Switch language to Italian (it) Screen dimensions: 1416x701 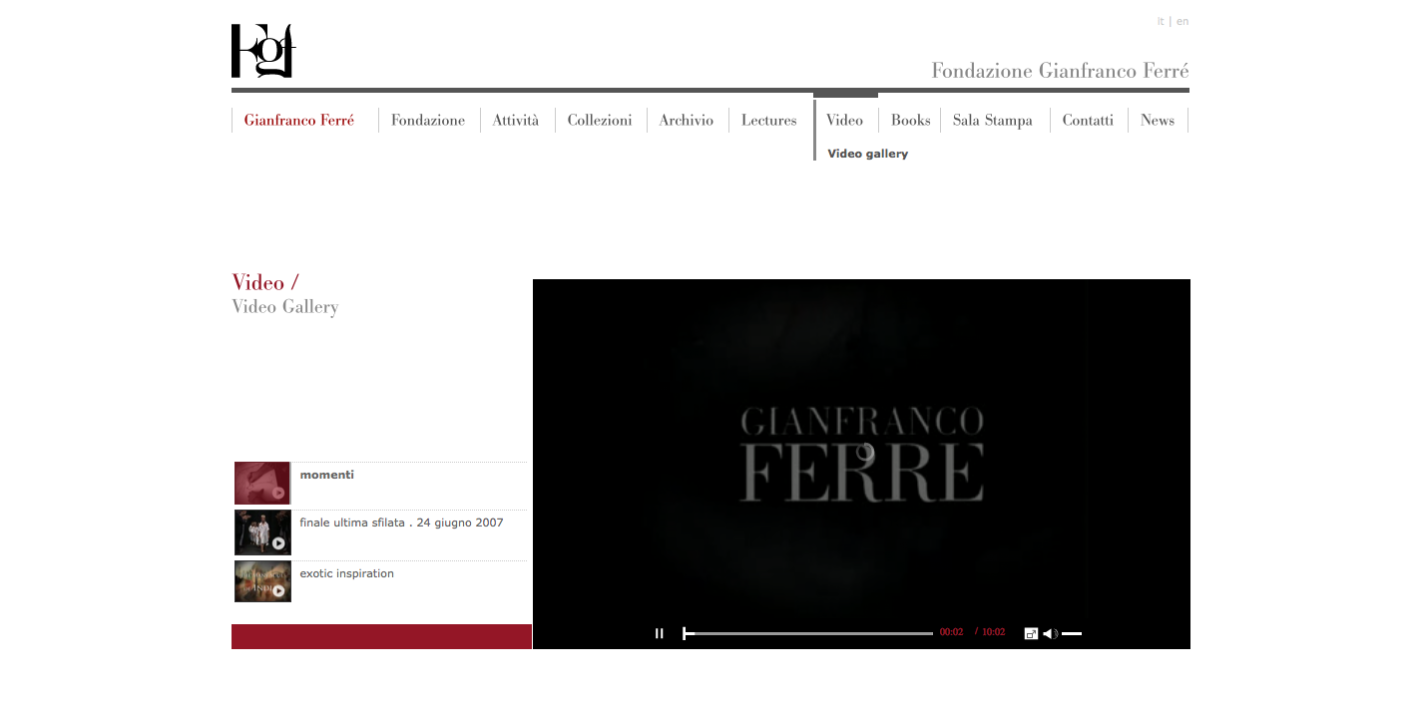tap(1160, 21)
